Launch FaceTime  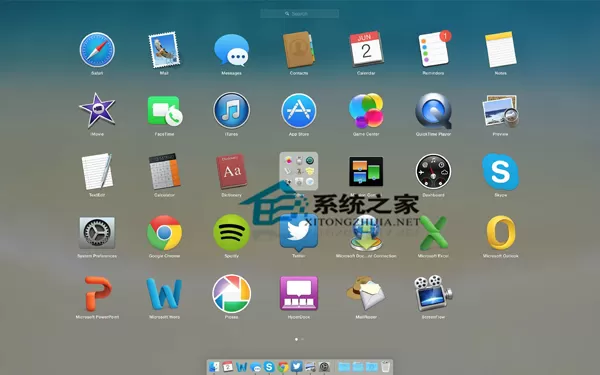[x=165, y=111]
